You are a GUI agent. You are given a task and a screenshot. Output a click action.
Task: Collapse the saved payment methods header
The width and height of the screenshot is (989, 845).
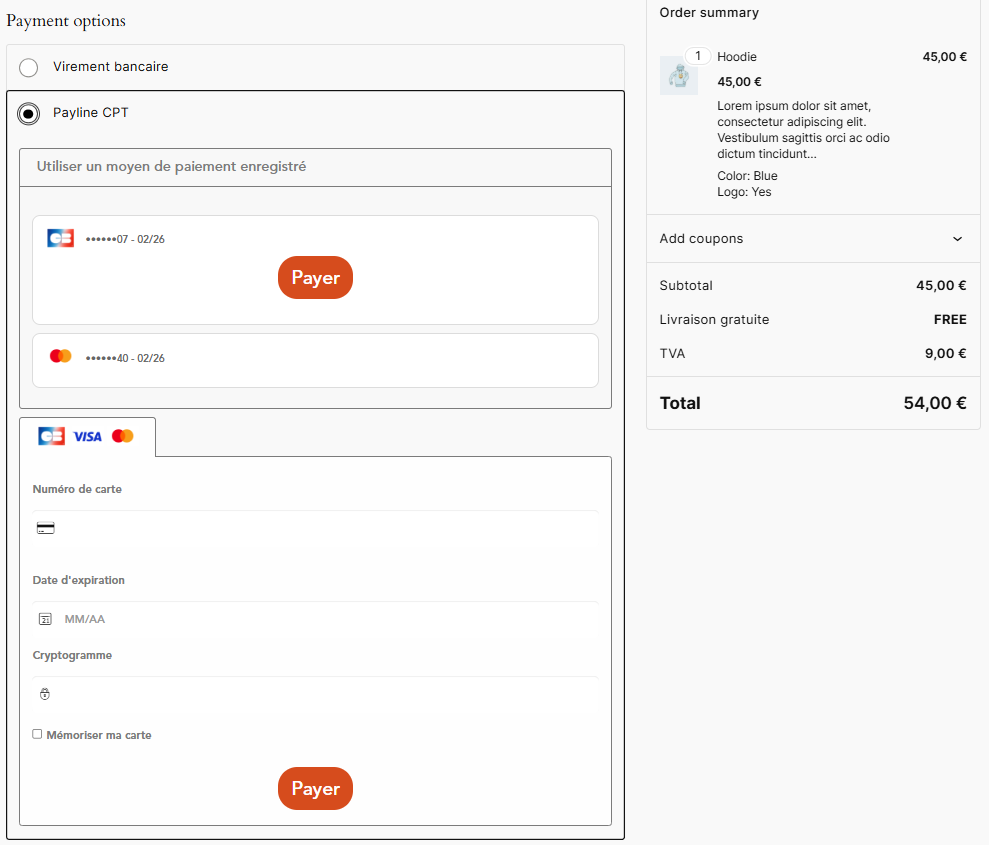[315, 167]
